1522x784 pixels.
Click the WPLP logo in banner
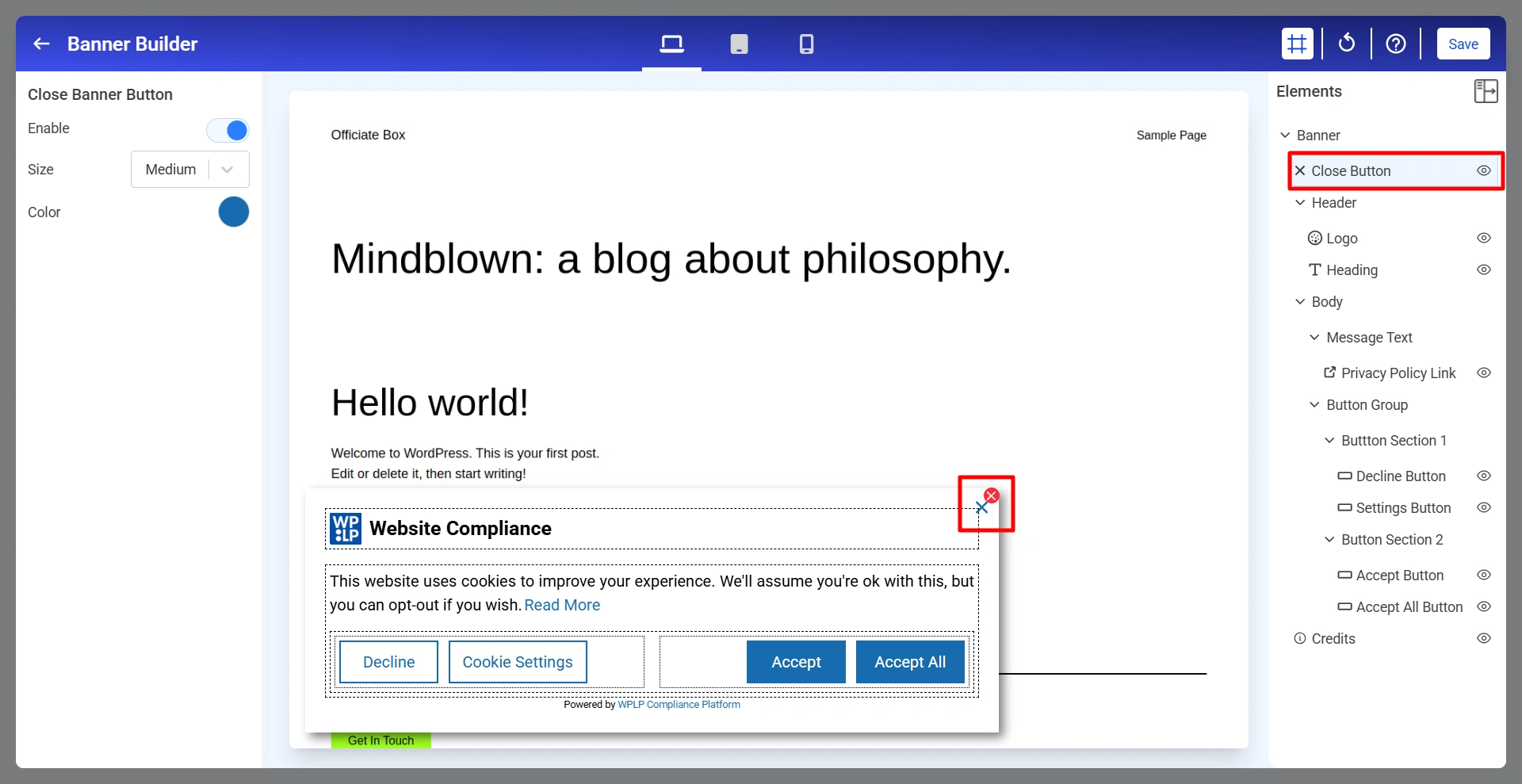[x=346, y=529]
